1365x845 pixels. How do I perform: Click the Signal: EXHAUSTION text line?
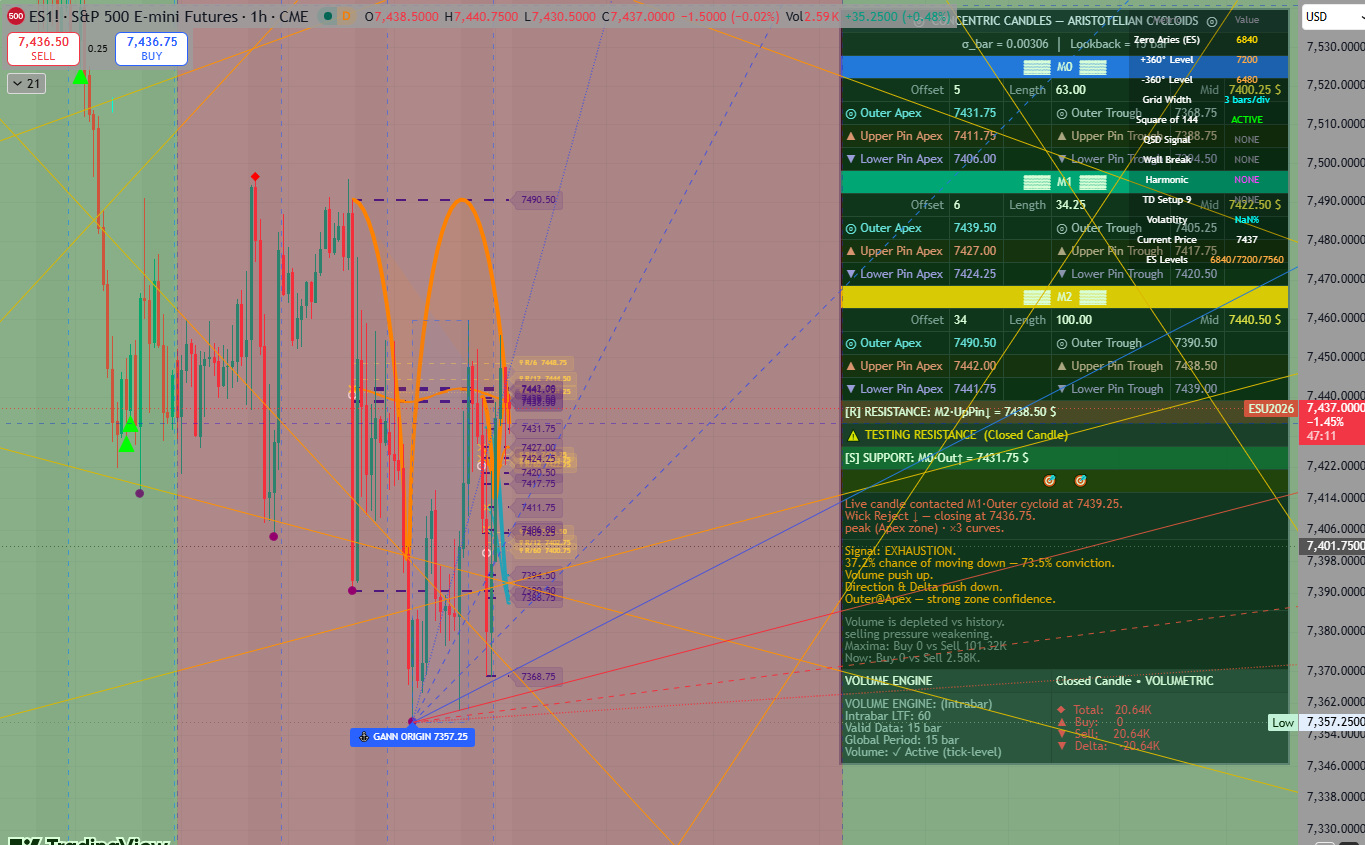[x=900, y=551]
